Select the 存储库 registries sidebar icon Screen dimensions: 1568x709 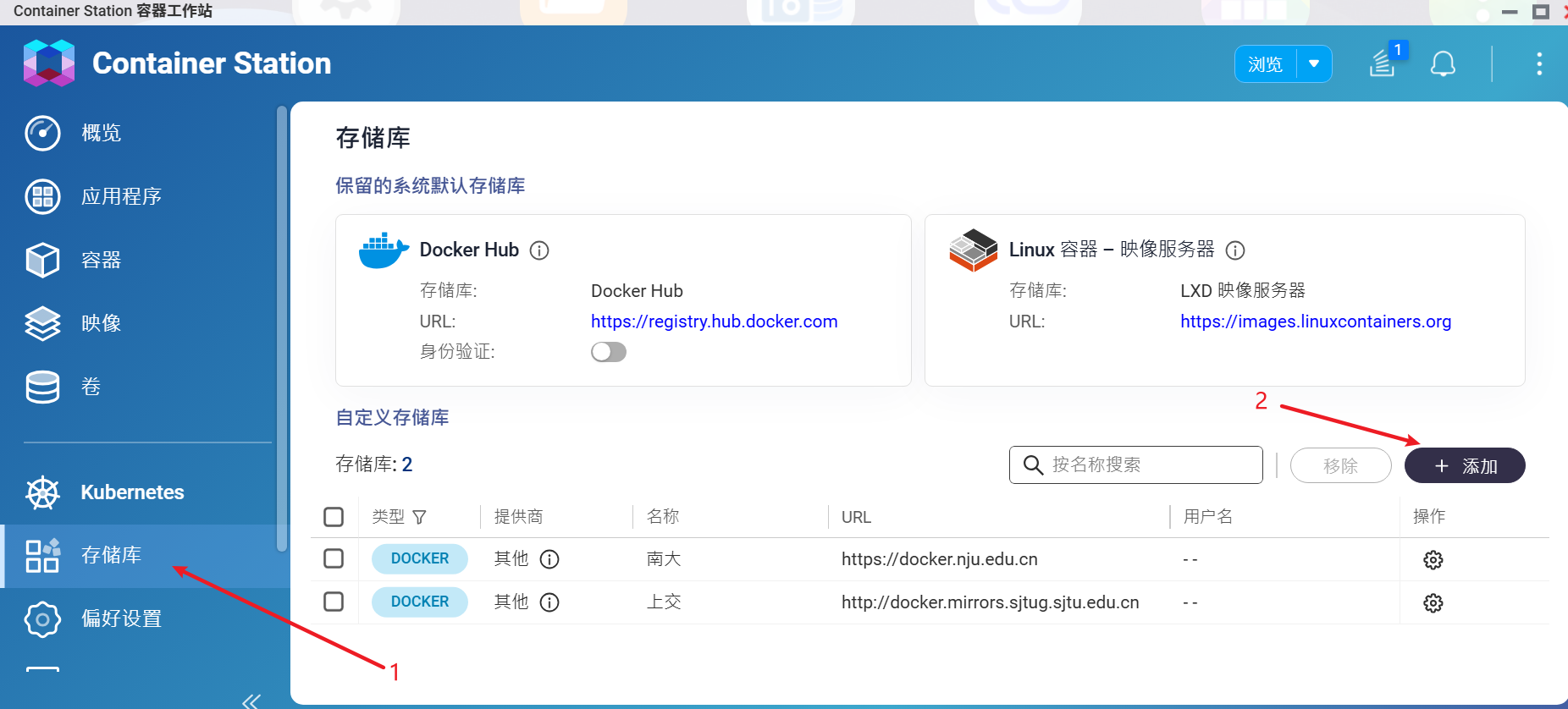(x=42, y=555)
